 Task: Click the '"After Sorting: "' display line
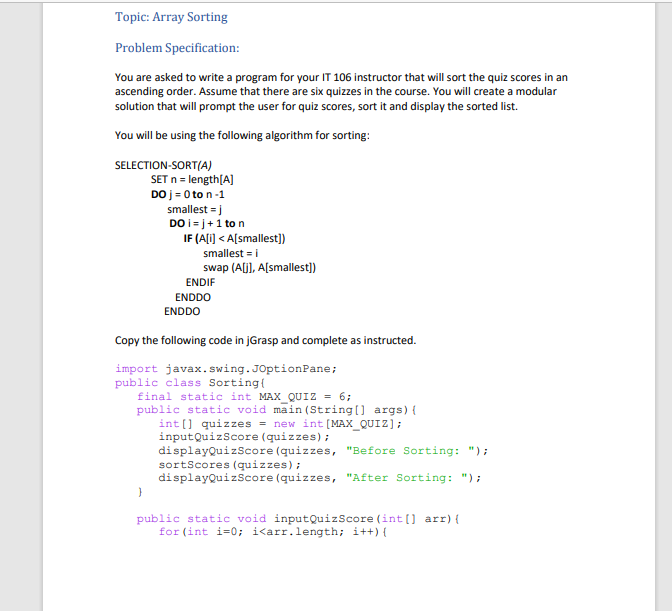coord(320,478)
